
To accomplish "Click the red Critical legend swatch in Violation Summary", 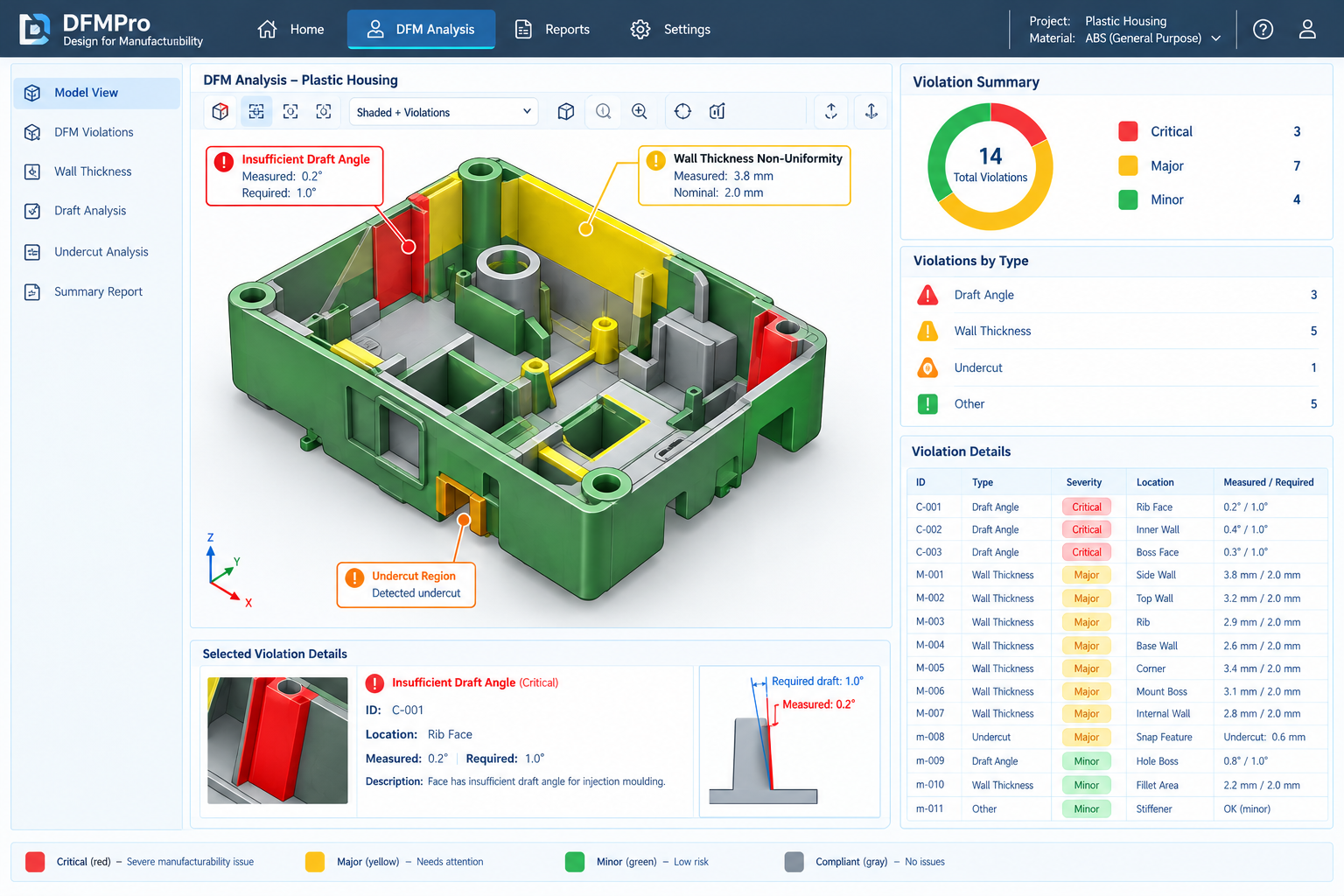I will point(1128,131).
